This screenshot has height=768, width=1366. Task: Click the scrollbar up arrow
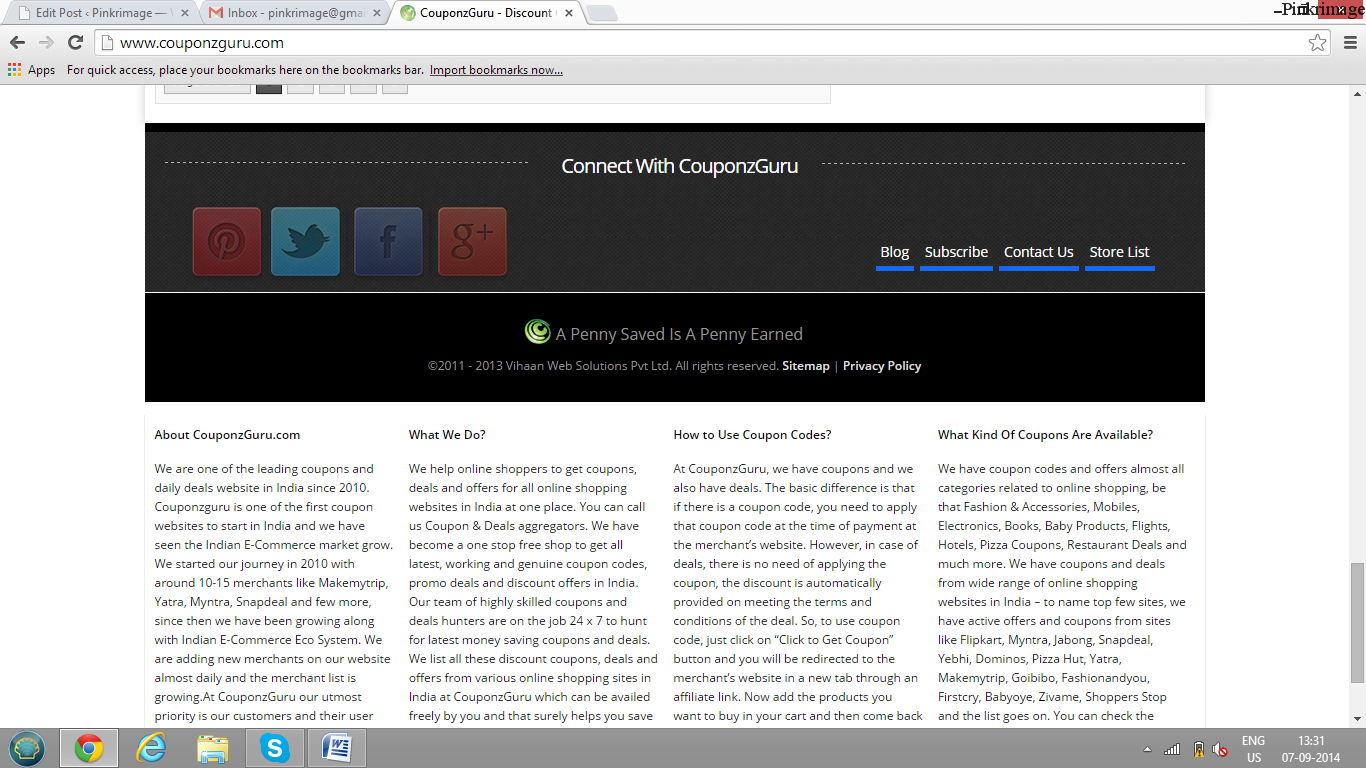point(1357,93)
